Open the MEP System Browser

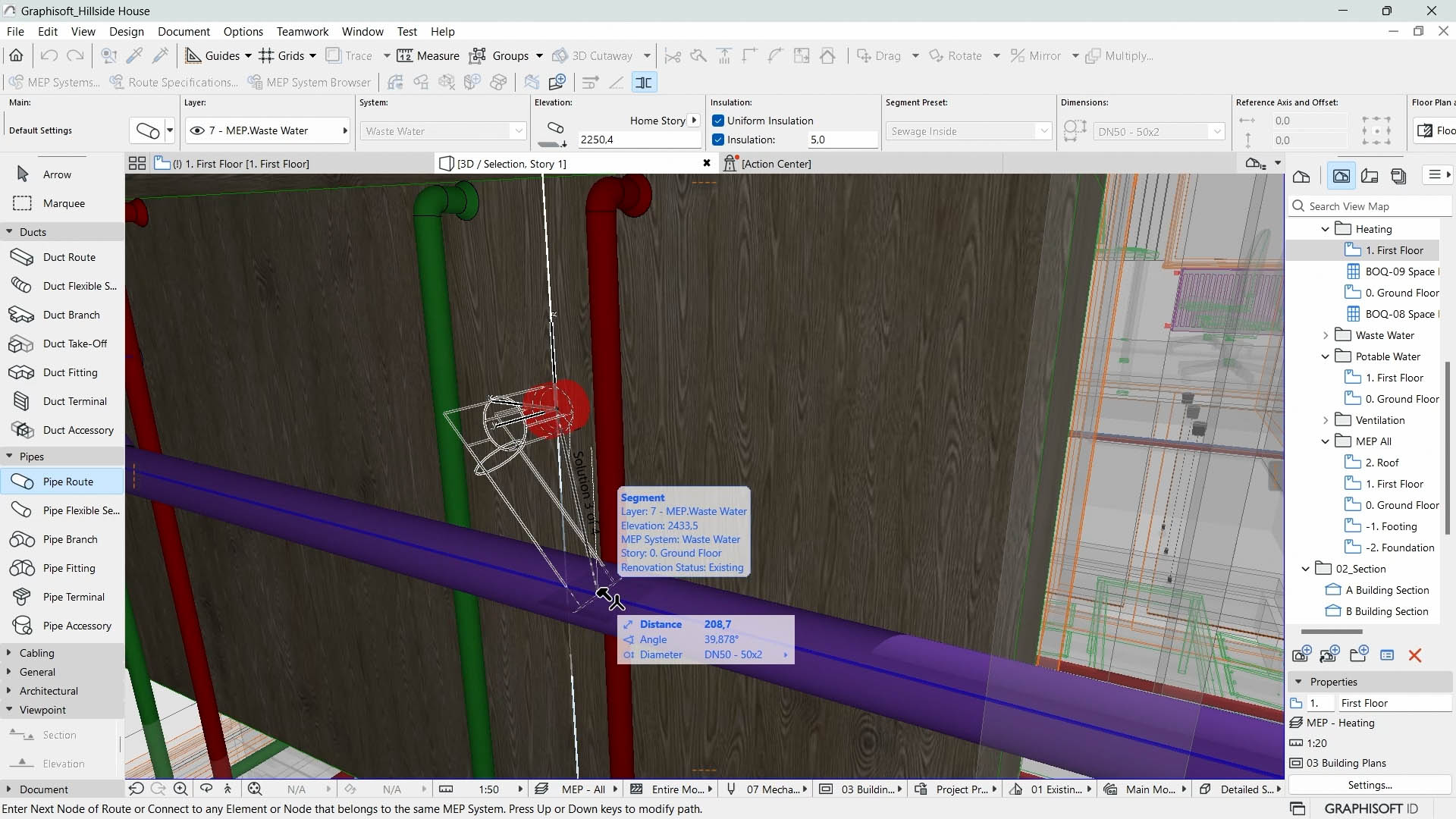click(318, 82)
